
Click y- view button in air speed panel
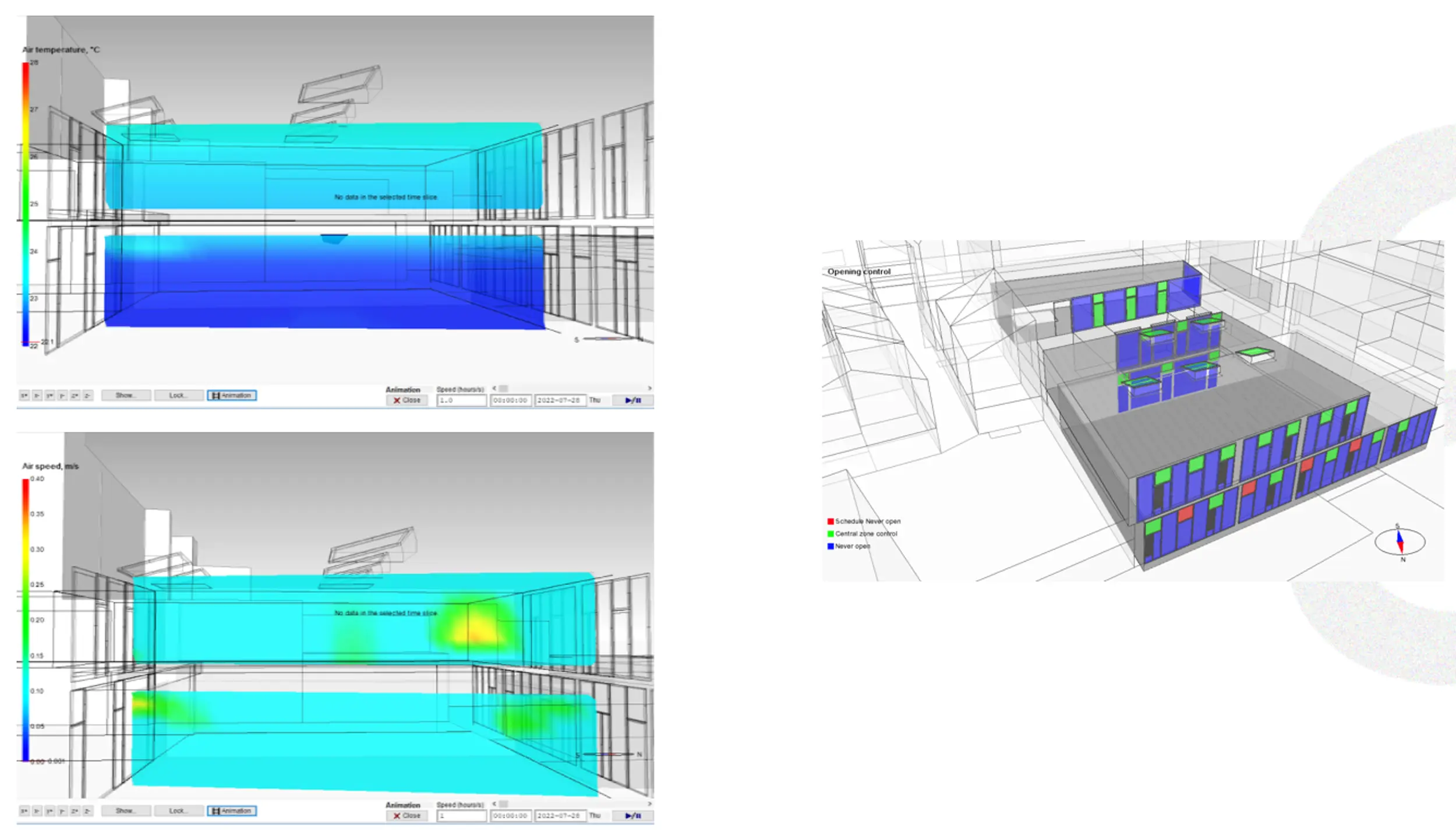click(x=62, y=811)
